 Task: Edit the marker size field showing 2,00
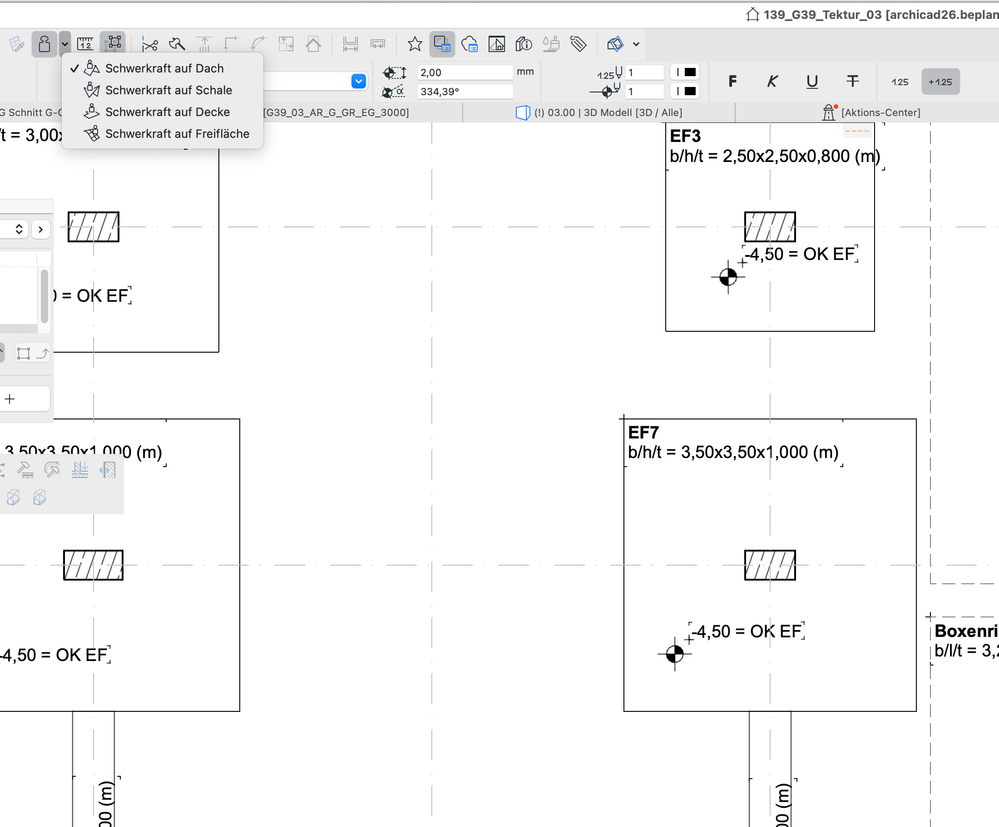click(465, 72)
